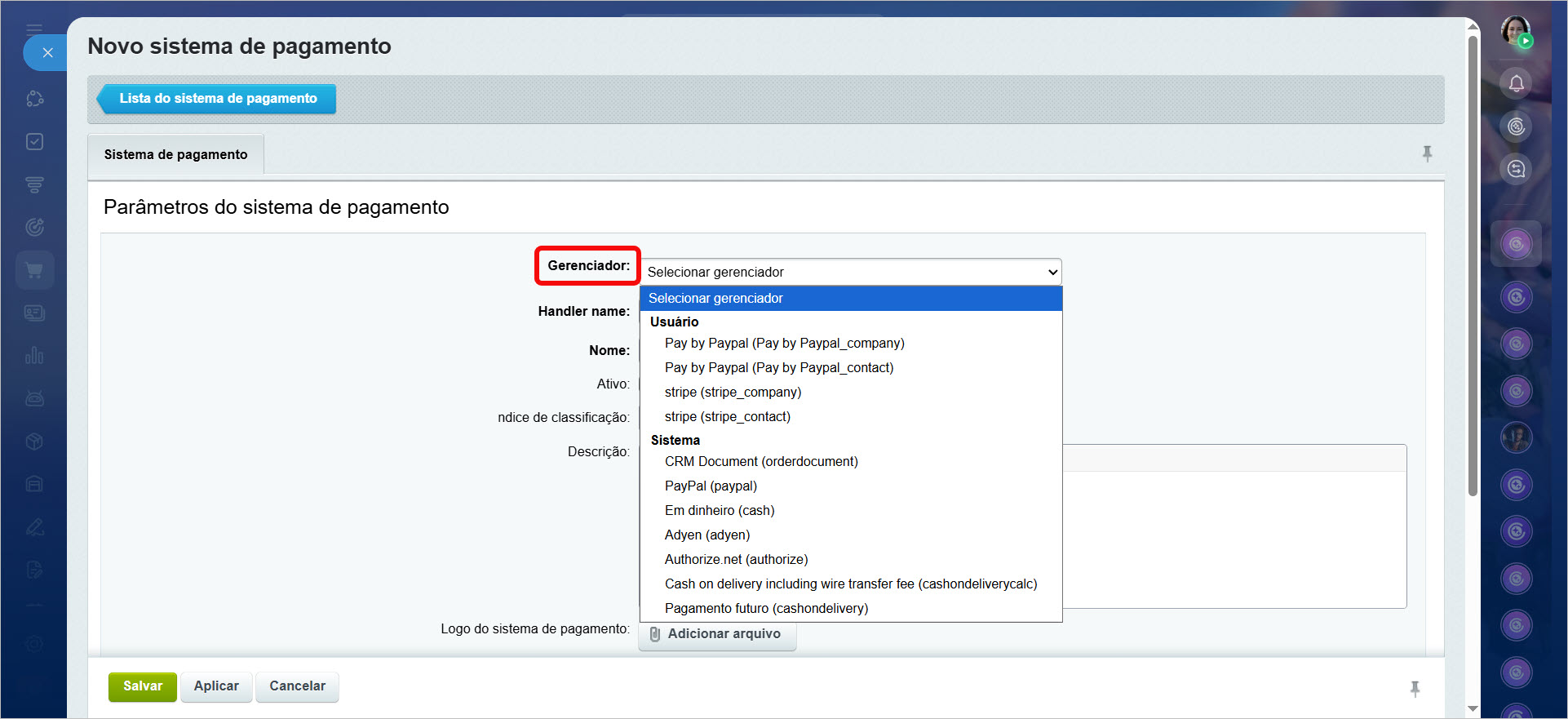Pick Em dinheiro (cash) option

click(720, 511)
